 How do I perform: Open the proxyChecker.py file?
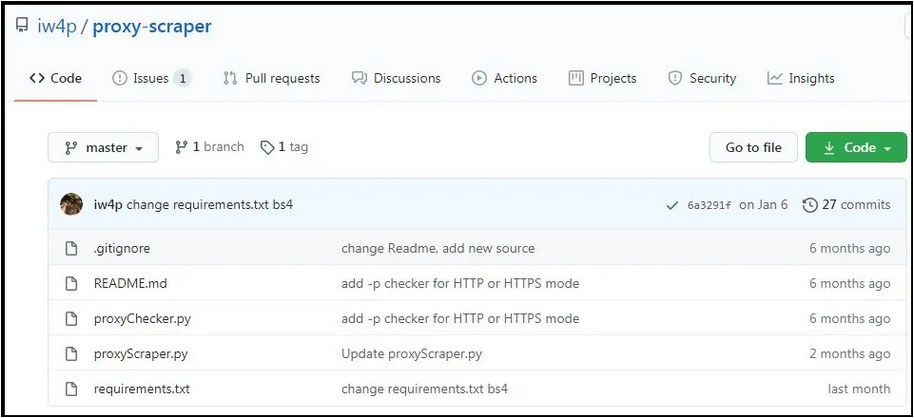click(142, 318)
